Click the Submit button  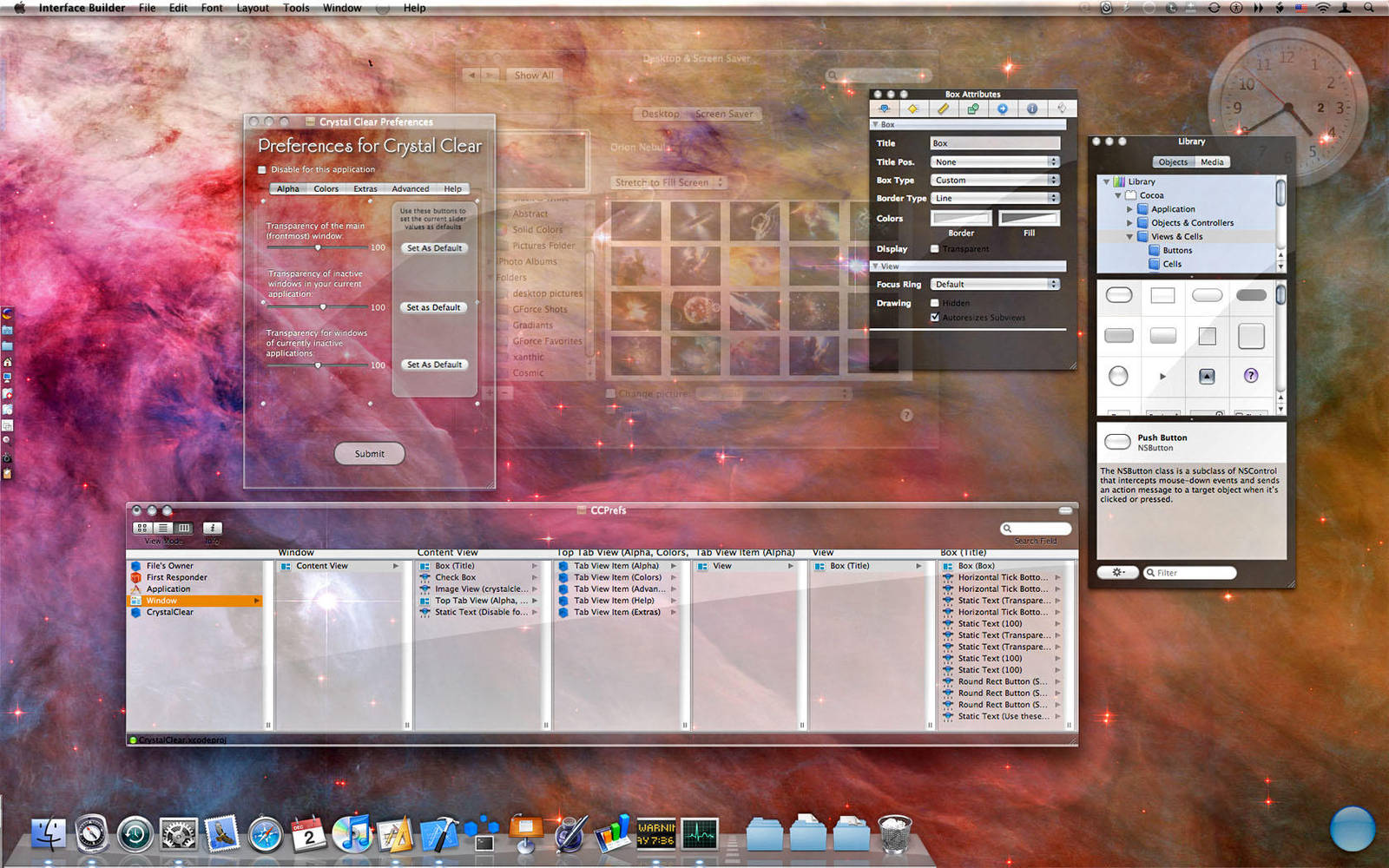click(x=370, y=454)
